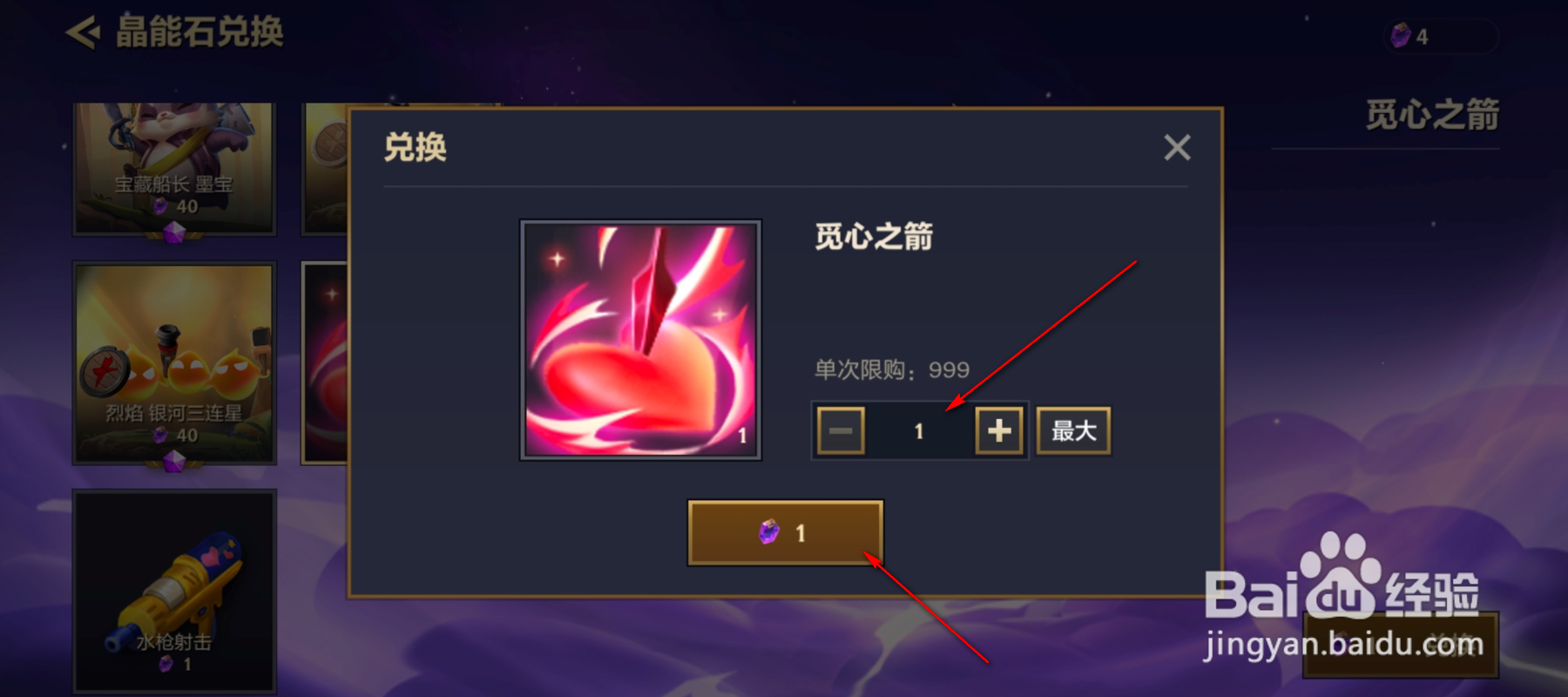This screenshot has height=697, width=1568.
Task: Tap the purple gem below 宝藏船长 card
Action: [174, 232]
